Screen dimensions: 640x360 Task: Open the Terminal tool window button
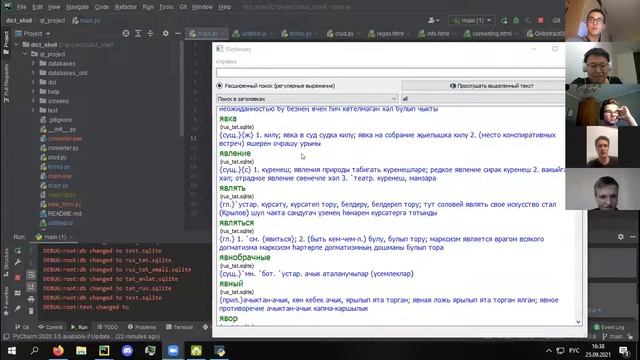point(180,327)
